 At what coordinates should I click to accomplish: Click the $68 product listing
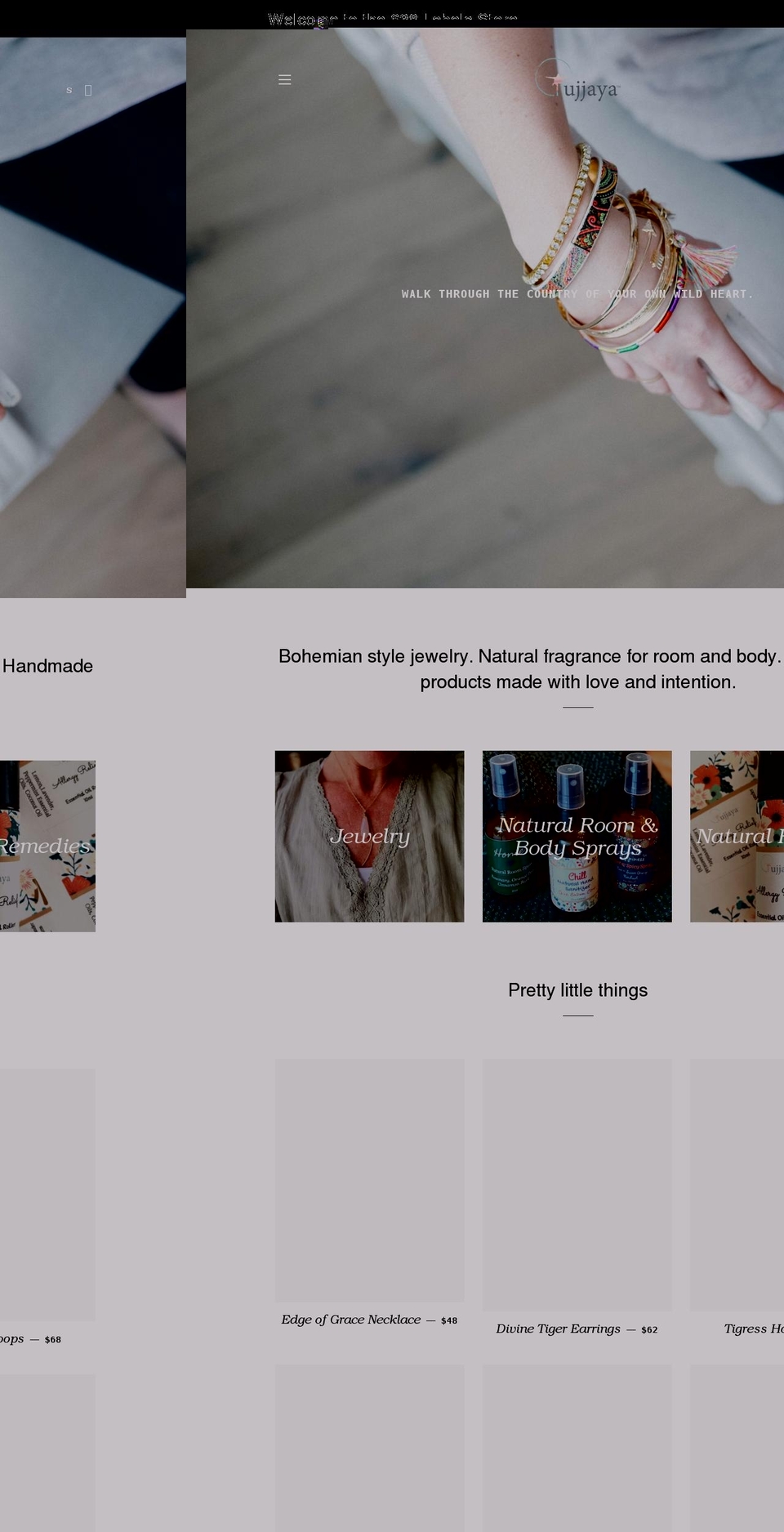[x=30, y=1338]
